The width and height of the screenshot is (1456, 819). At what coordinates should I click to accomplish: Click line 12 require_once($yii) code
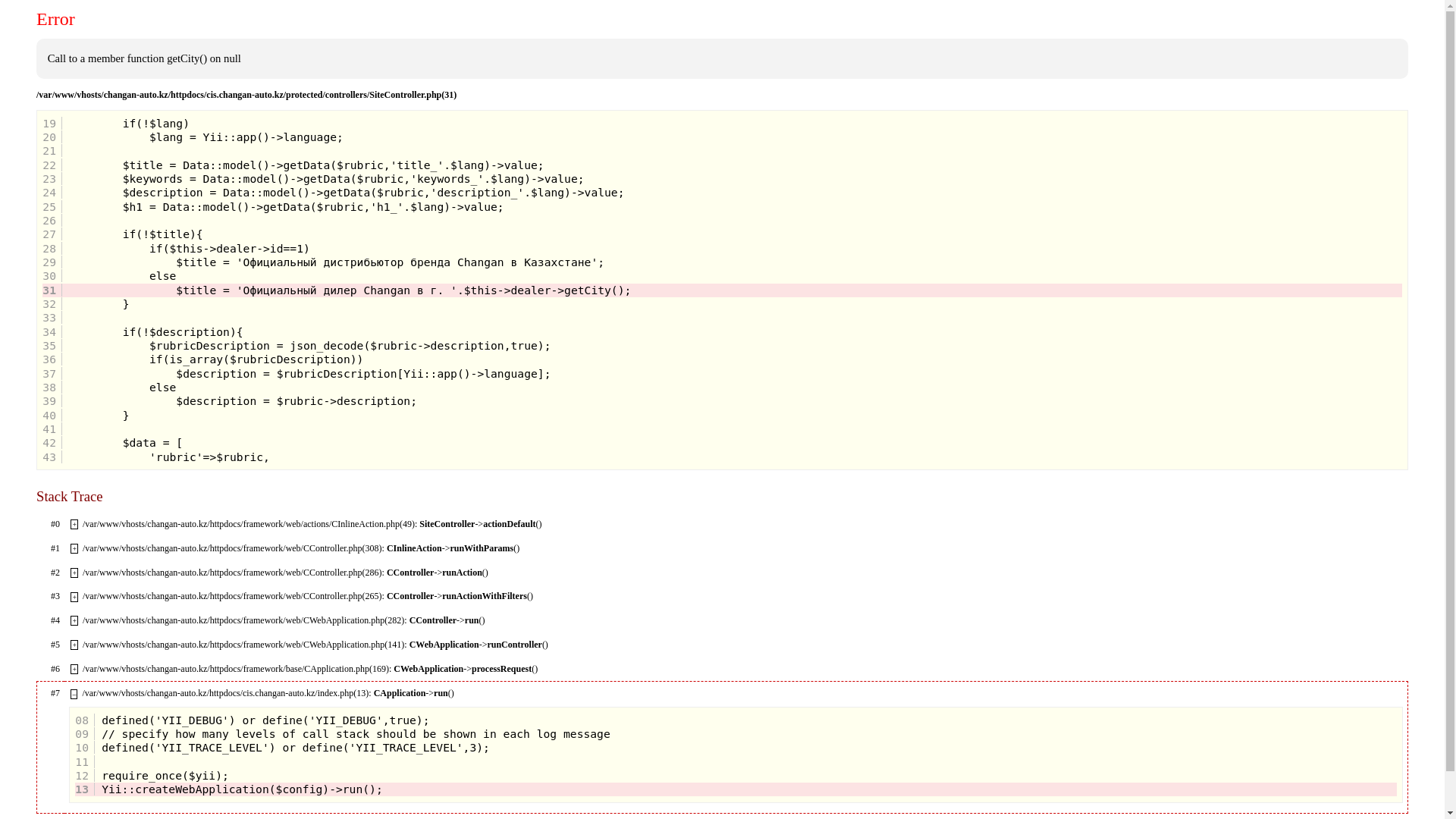[x=165, y=776]
